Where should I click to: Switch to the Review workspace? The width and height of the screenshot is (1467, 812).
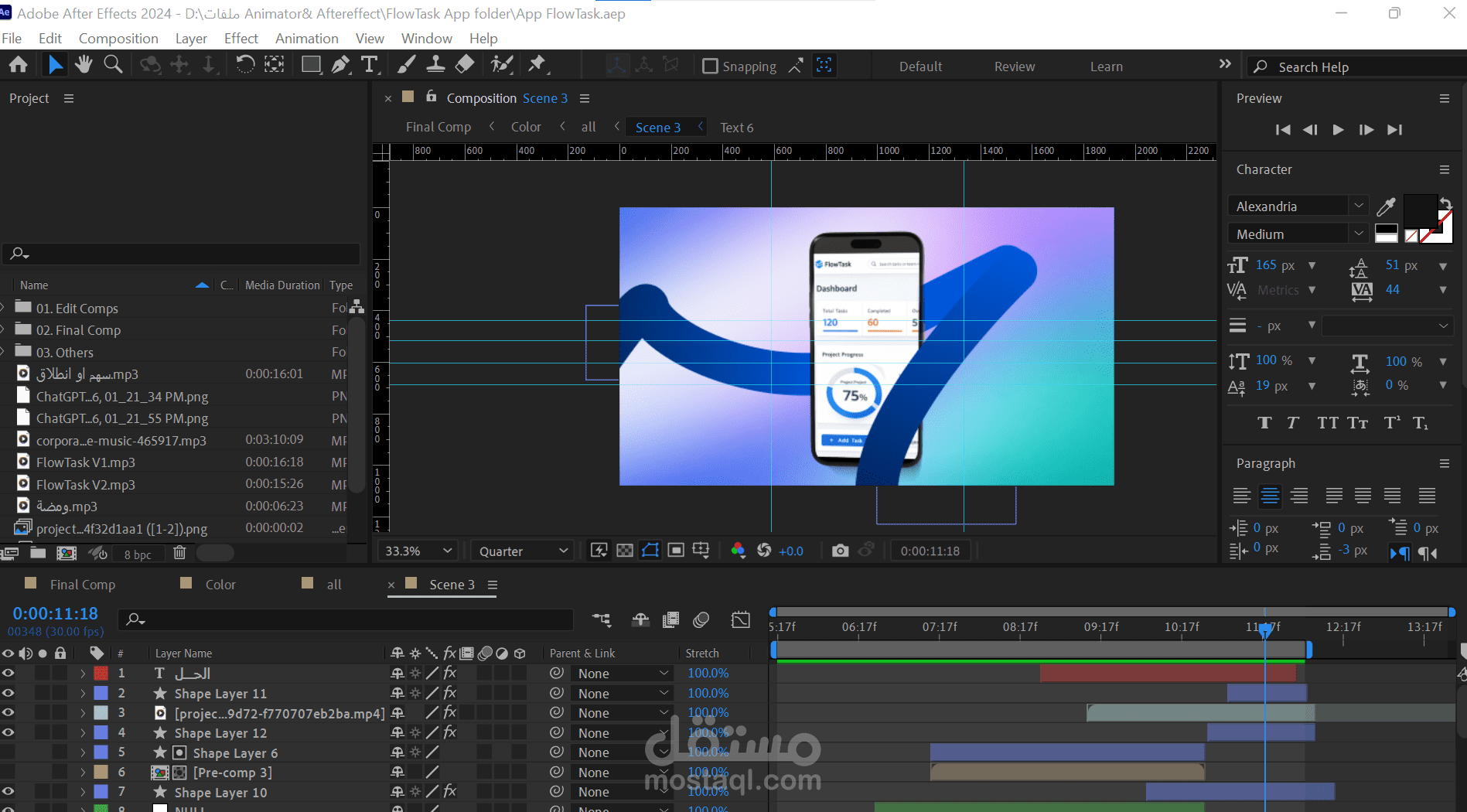click(1014, 67)
